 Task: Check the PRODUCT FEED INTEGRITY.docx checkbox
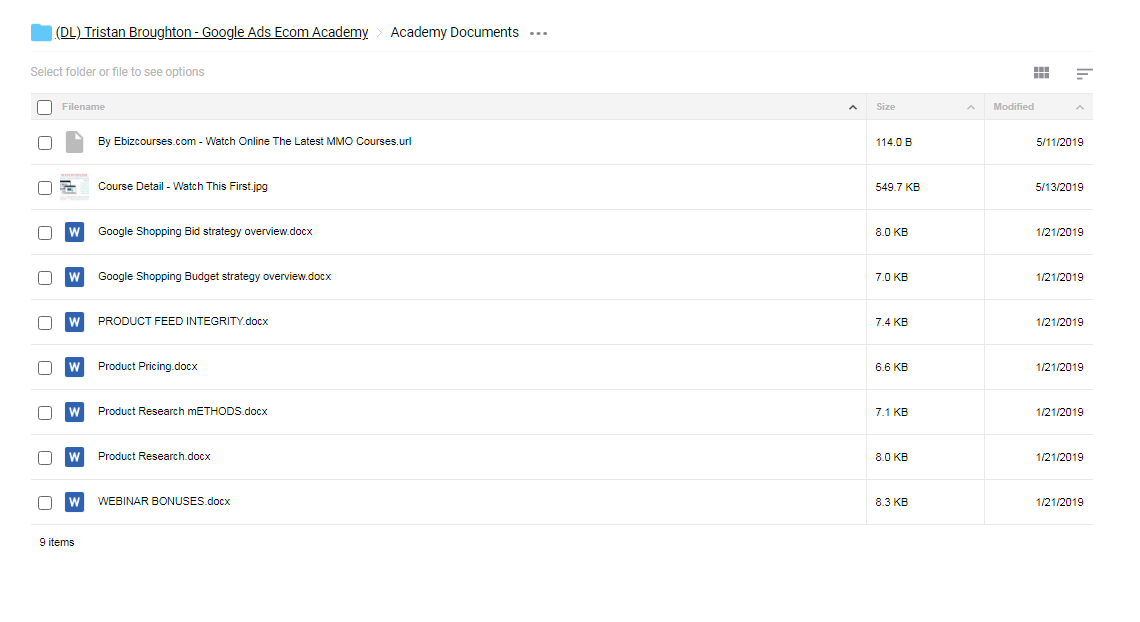pos(45,323)
